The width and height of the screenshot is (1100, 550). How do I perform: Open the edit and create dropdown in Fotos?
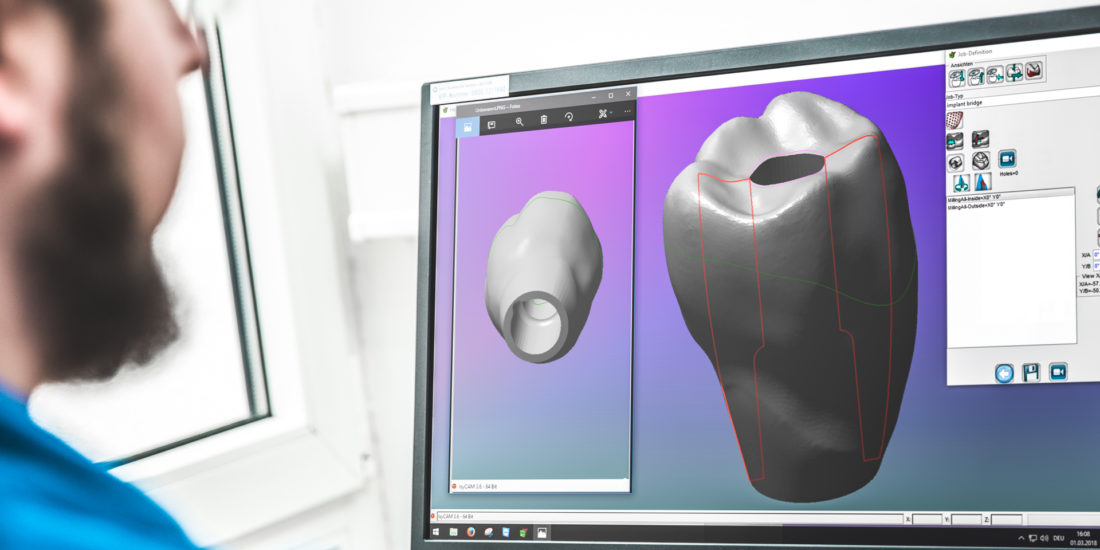tap(604, 114)
